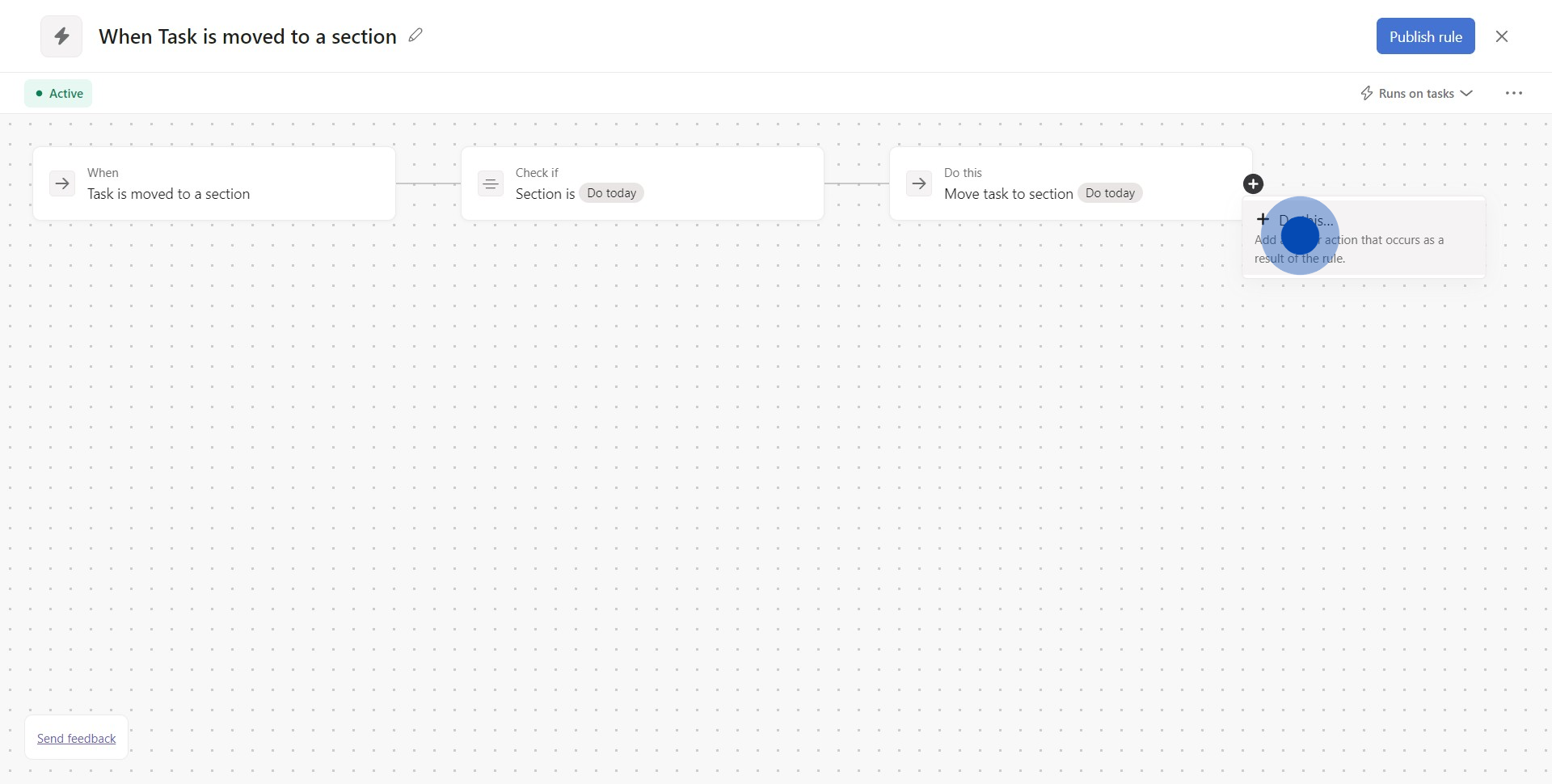Close the rule editor with X
The height and width of the screenshot is (784, 1552).
tap(1502, 36)
